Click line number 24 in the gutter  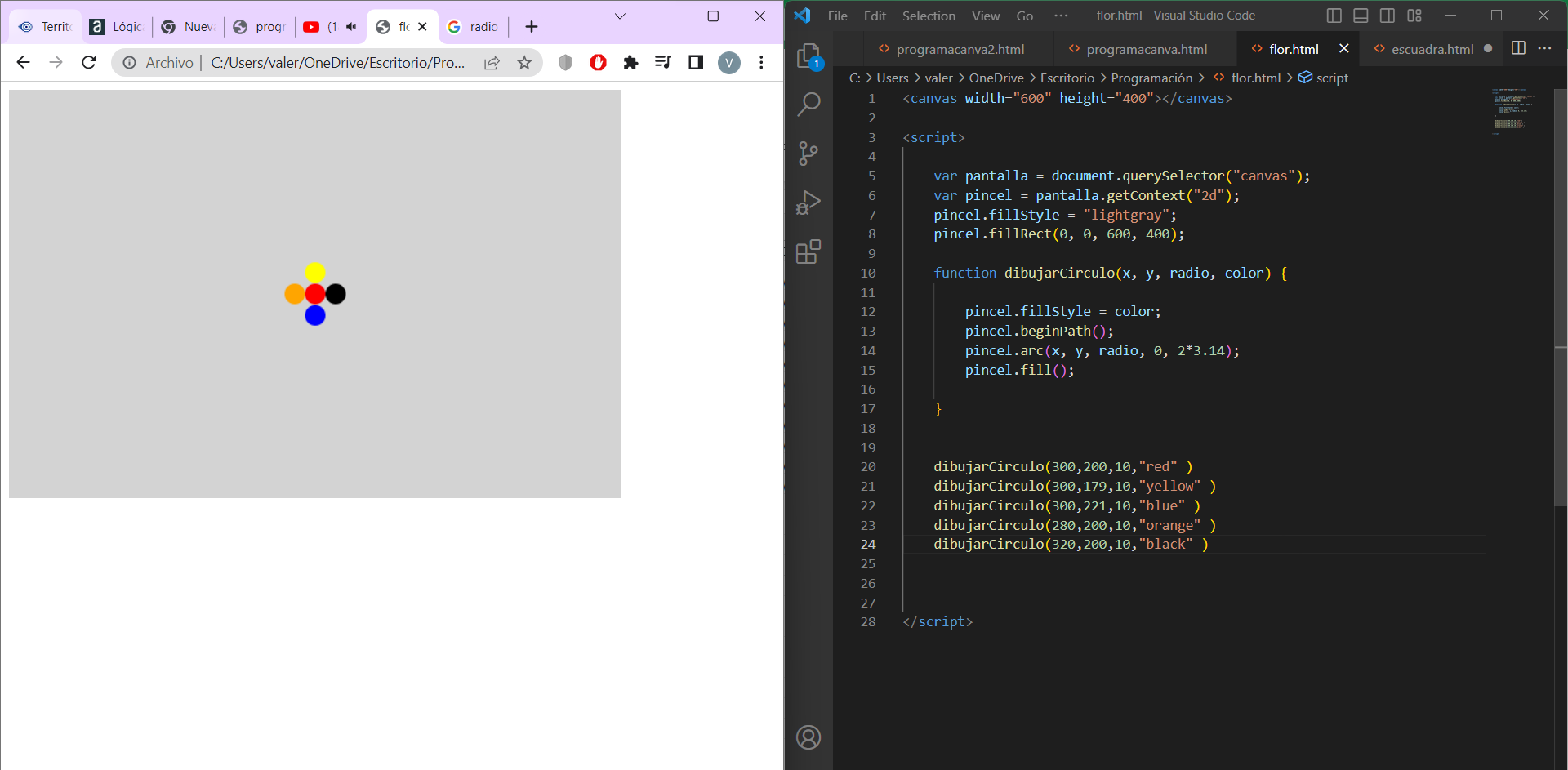tap(867, 544)
